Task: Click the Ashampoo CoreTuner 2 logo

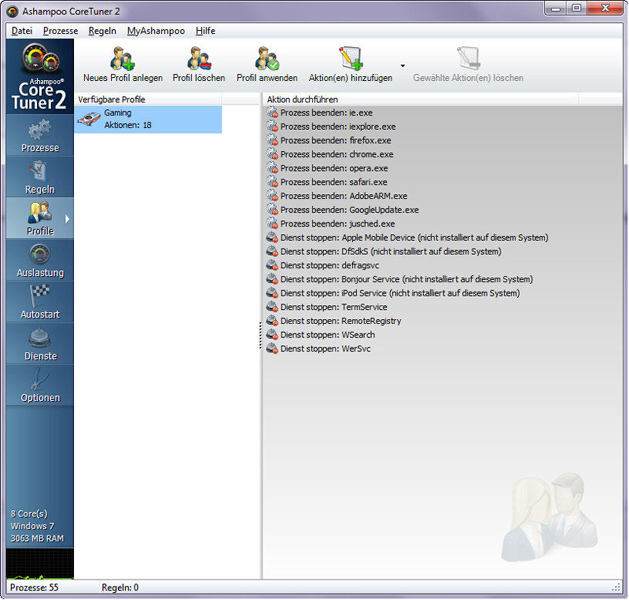Action: point(40,76)
